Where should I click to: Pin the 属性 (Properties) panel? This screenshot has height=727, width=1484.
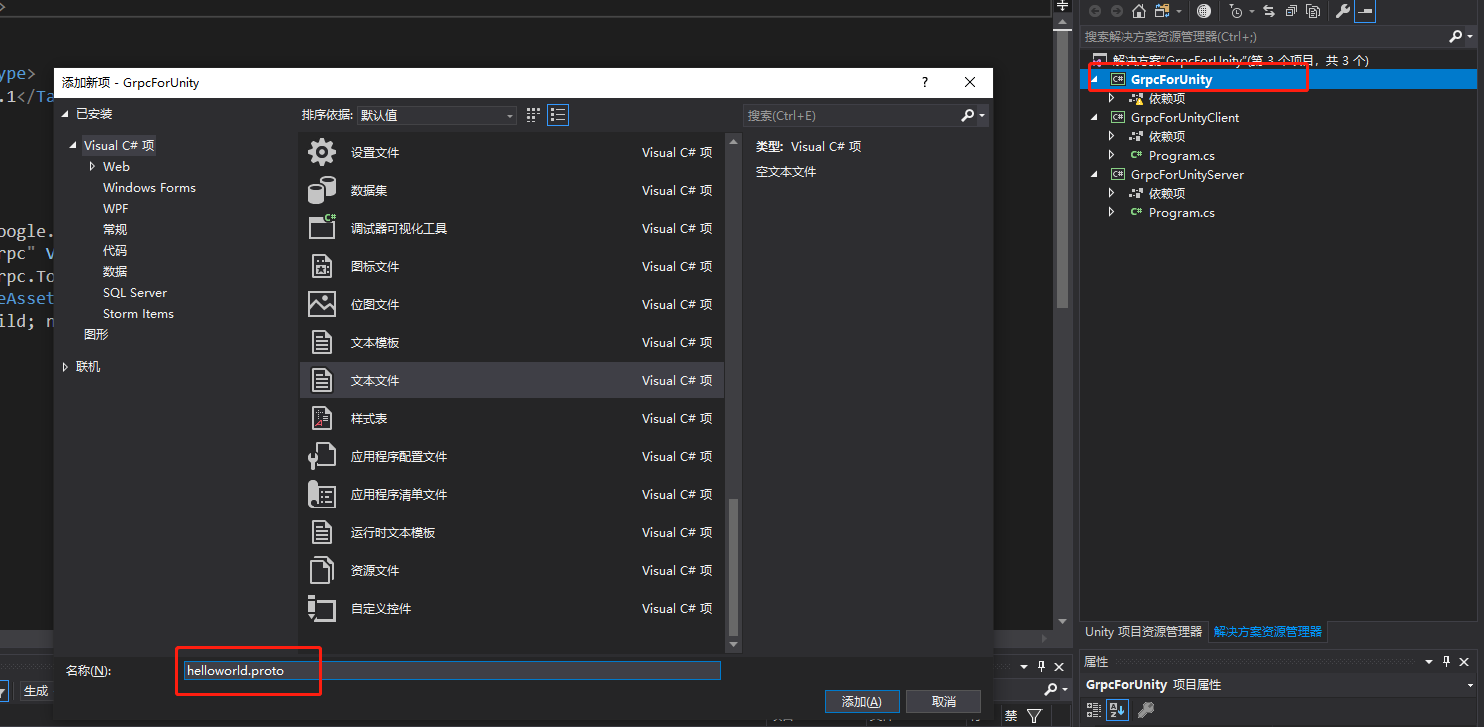[1444, 661]
